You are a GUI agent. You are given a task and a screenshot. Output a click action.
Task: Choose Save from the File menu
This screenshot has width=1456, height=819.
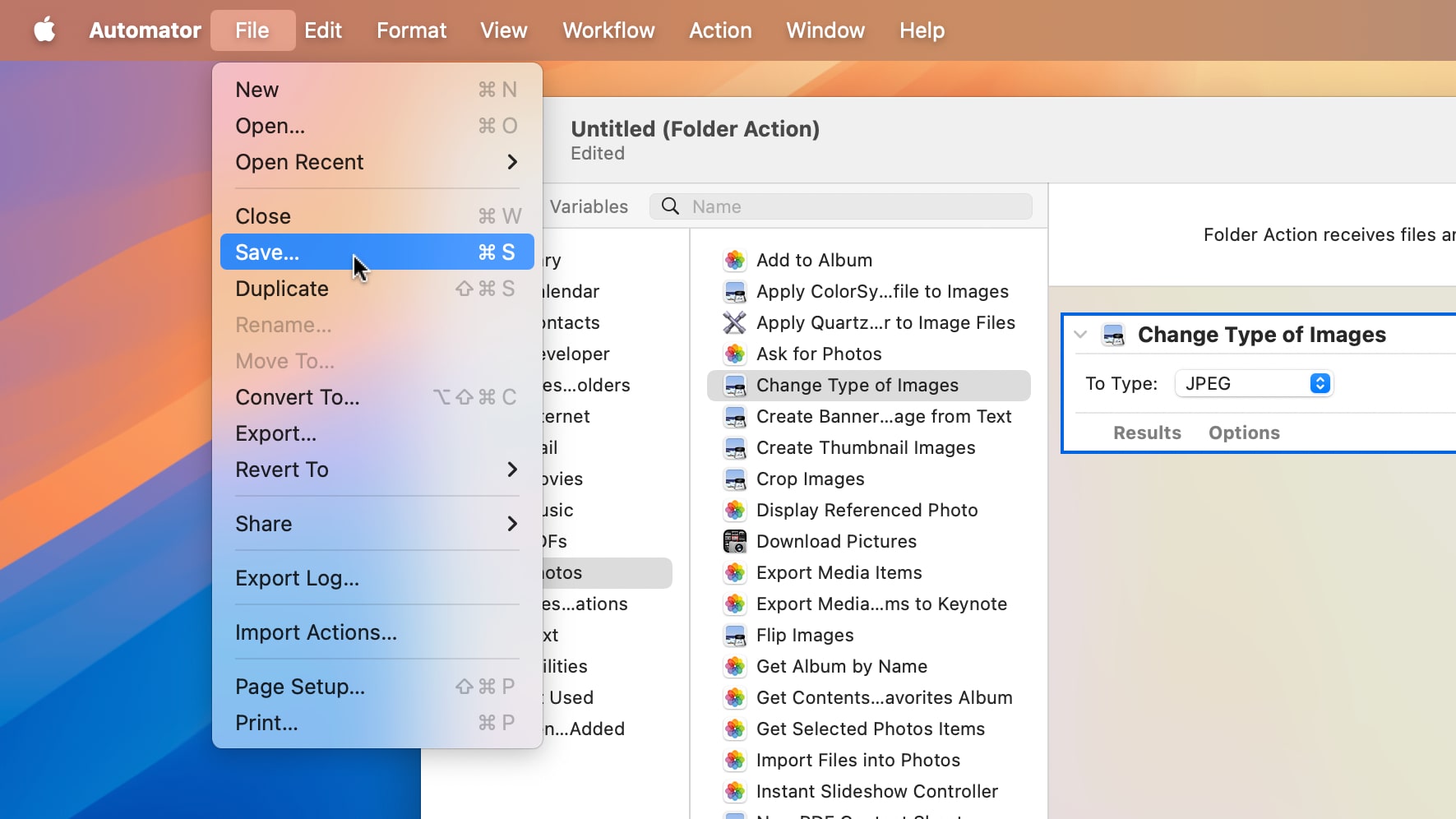[x=377, y=252]
